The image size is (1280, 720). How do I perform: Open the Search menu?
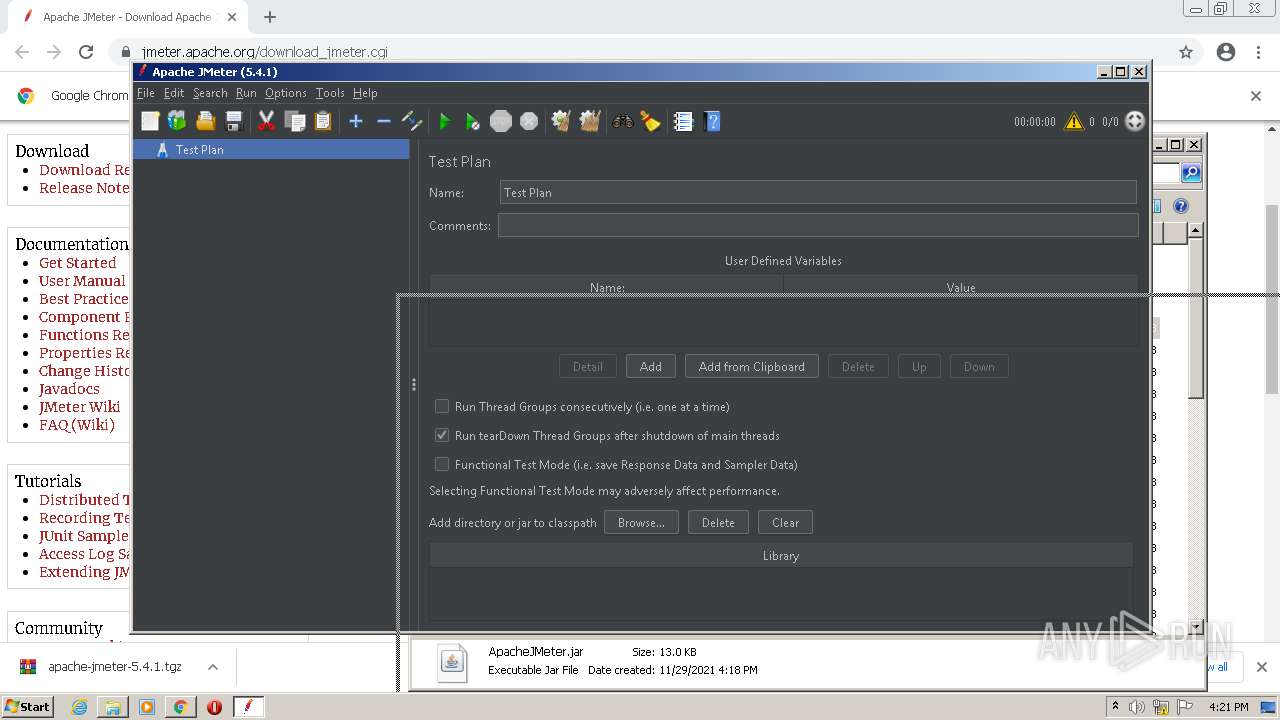210,93
